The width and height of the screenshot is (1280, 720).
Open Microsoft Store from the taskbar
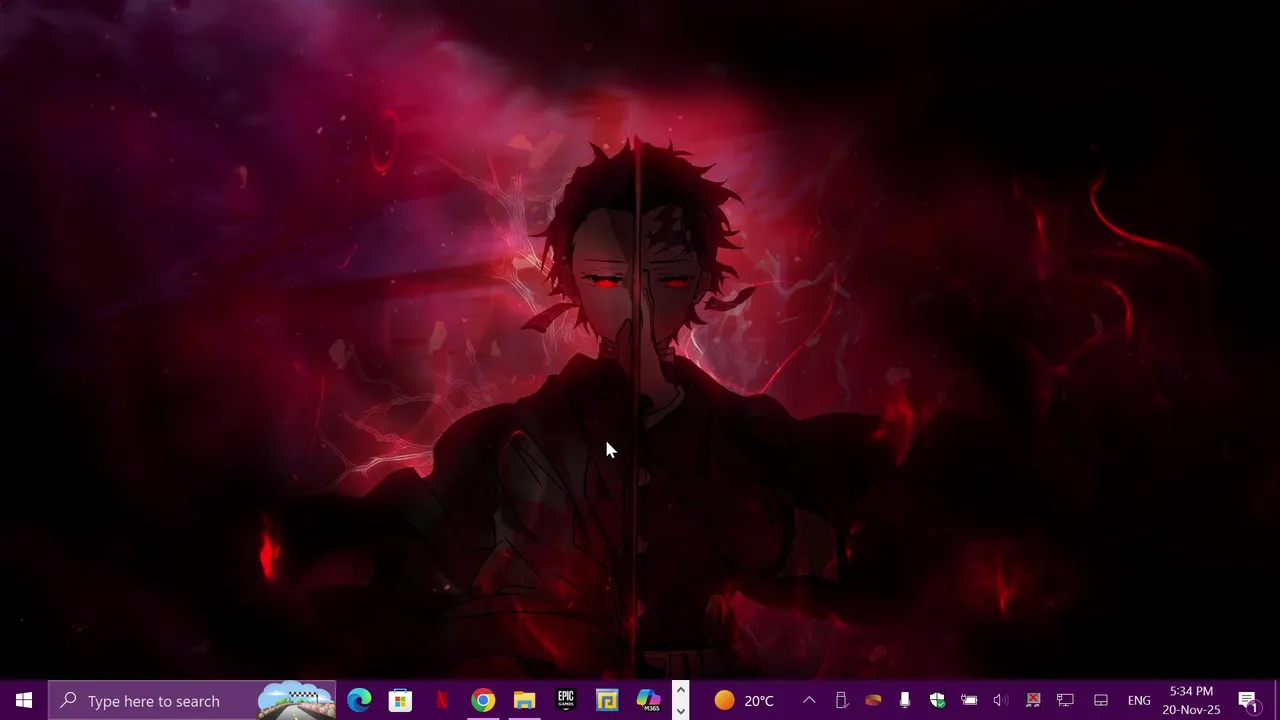pyautogui.click(x=400, y=701)
